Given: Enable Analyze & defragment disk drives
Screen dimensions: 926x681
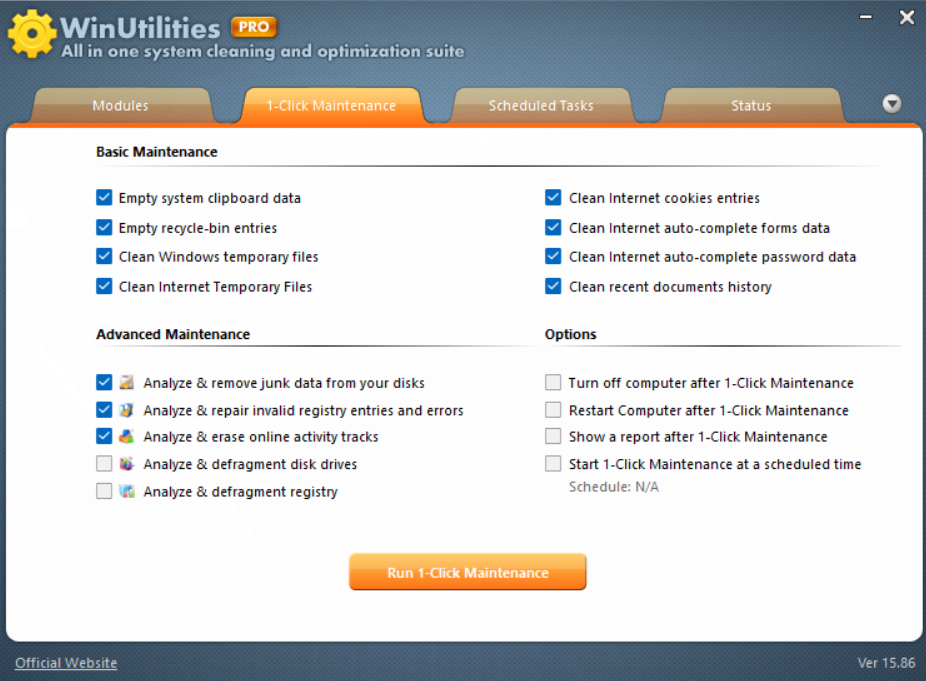Looking at the screenshot, I should coord(104,464).
